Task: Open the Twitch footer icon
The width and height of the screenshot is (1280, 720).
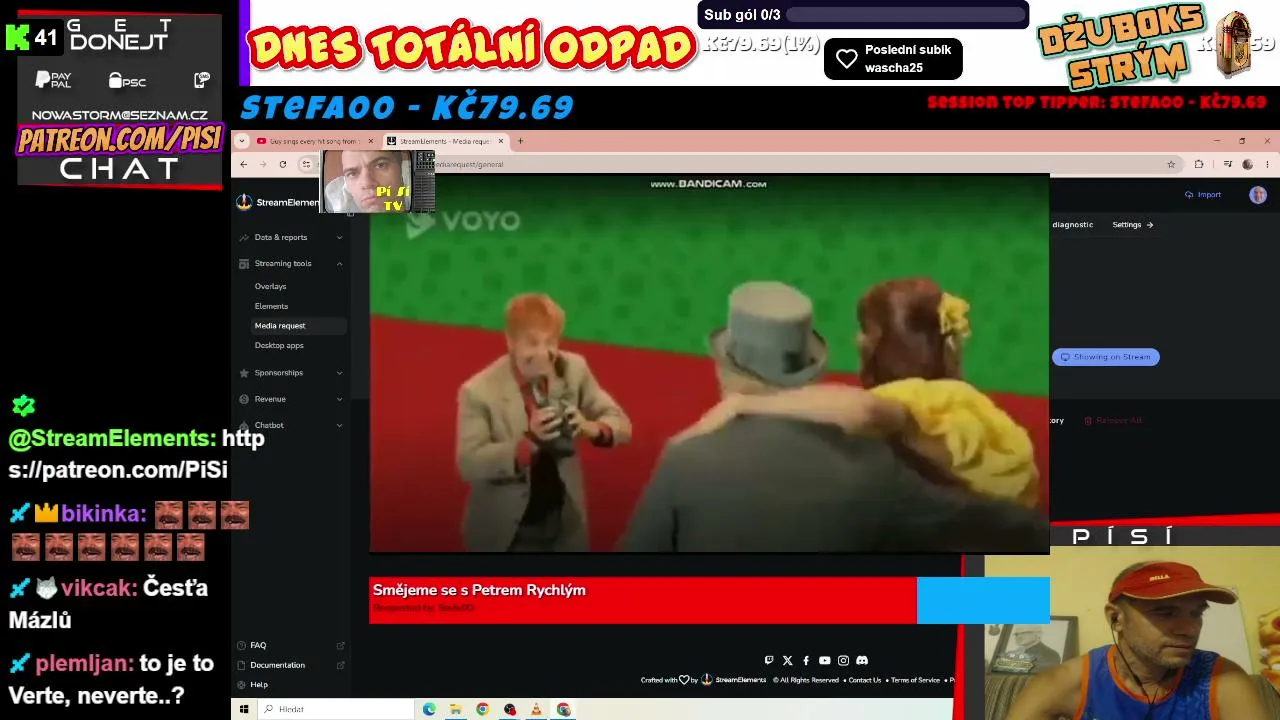Action: [768, 660]
